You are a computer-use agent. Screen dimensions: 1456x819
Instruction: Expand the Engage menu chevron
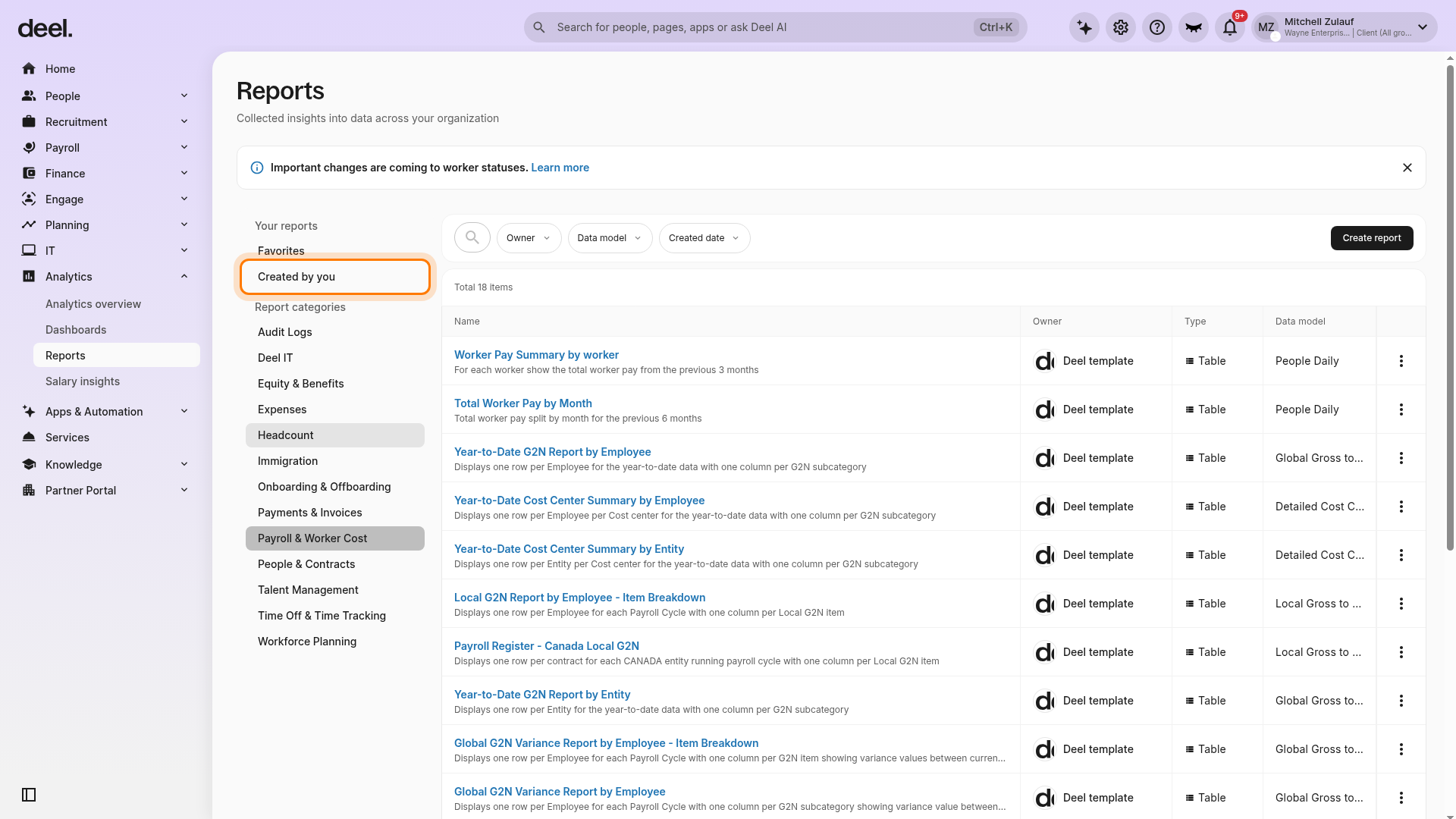pyautogui.click(x=184, y=199)
